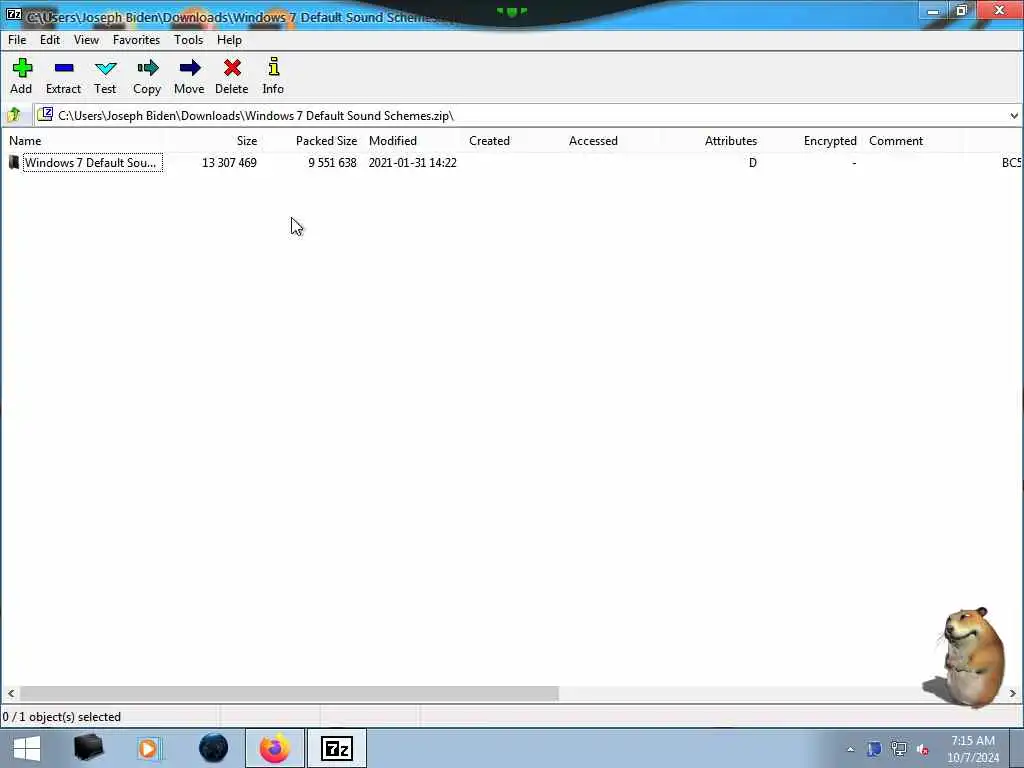Select the Copy toolbar icon
The image size is (1024, 768).
tap(148, 68)
